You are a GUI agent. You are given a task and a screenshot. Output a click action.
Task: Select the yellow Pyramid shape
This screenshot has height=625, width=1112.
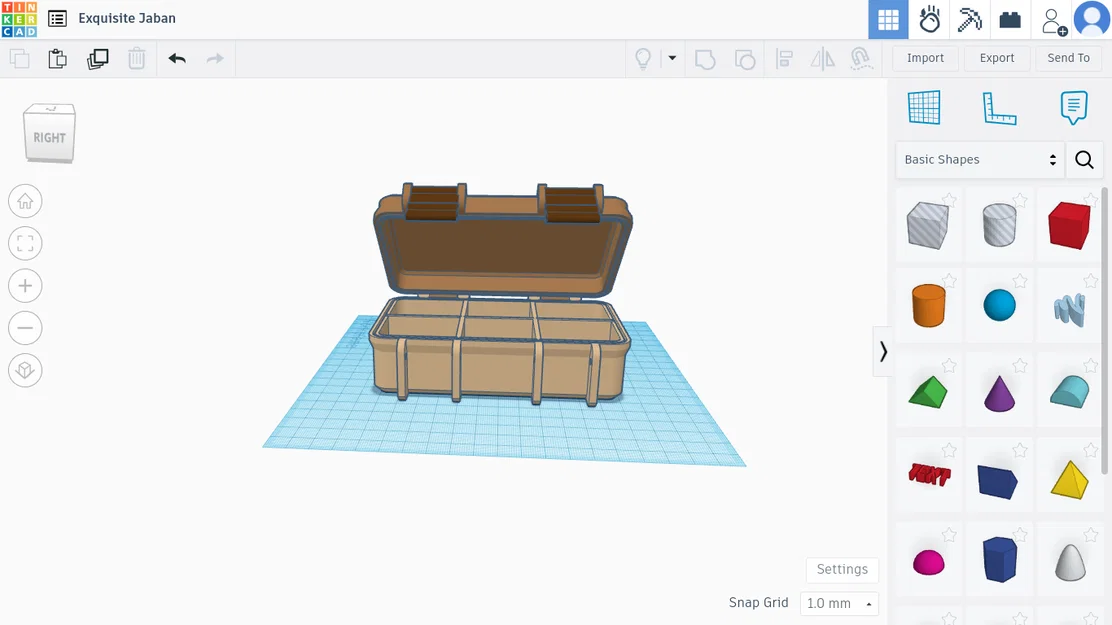click(1069, 480)
